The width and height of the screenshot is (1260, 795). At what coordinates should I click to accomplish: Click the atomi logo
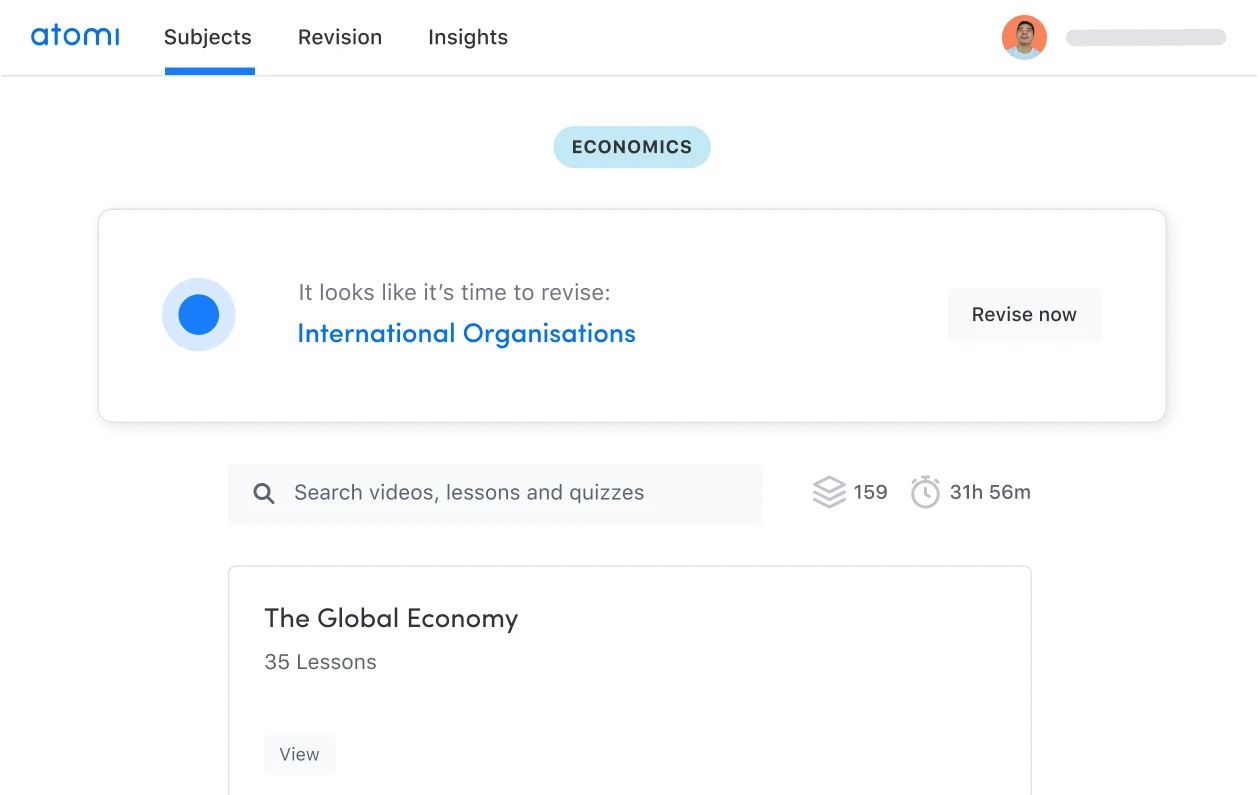pos(75,37)
